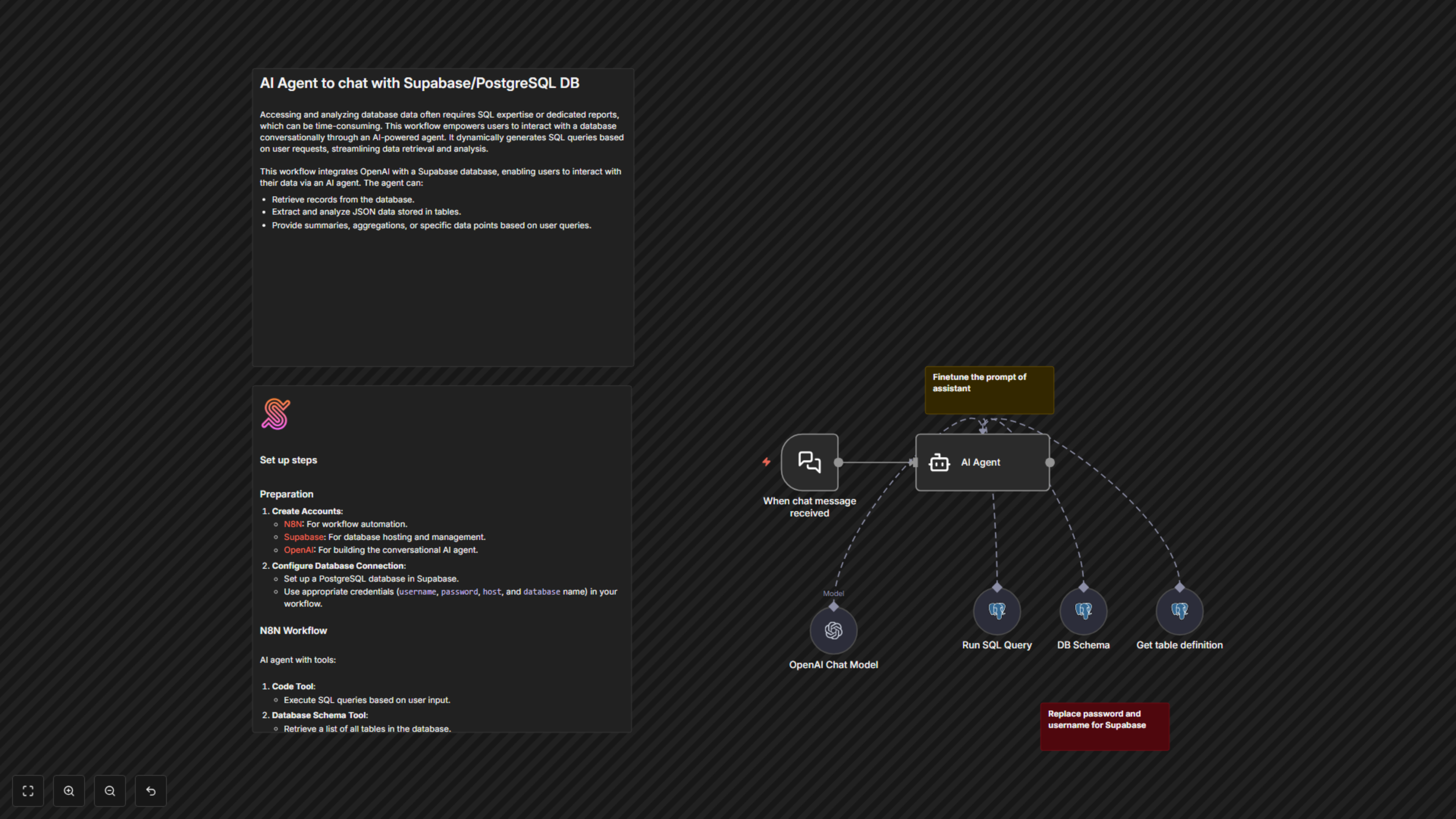Open the Supabase link in setup steps

[x=303, y=537]
